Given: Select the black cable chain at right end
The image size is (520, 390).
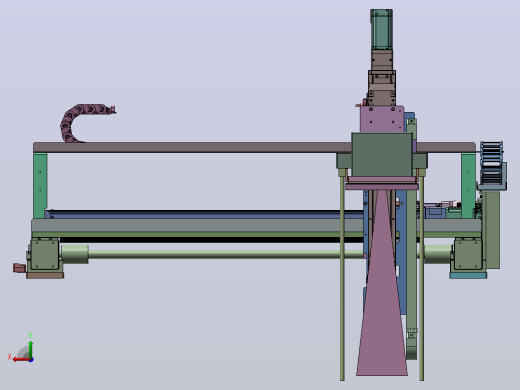Looking at the screenshot, I should point(492,163).
